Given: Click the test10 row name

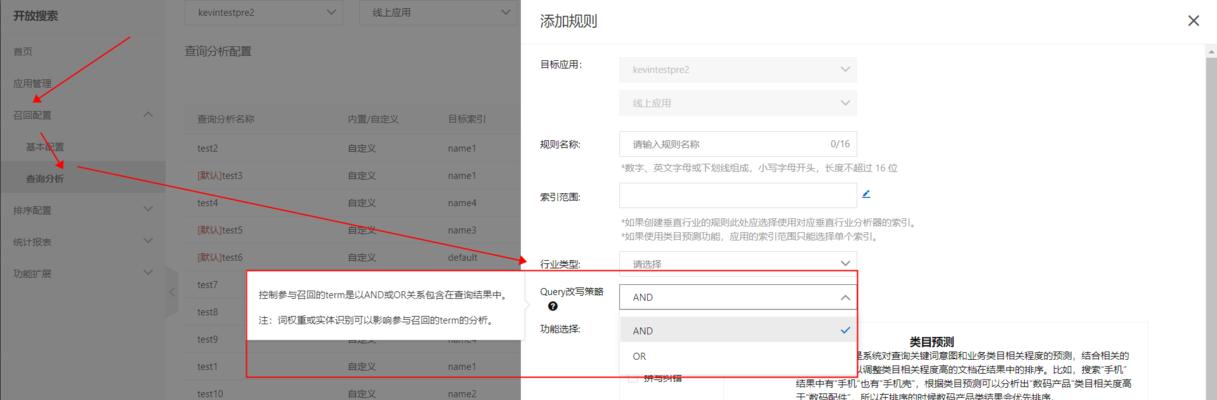Looking at the screenshot, I should (x=210, y=394).
